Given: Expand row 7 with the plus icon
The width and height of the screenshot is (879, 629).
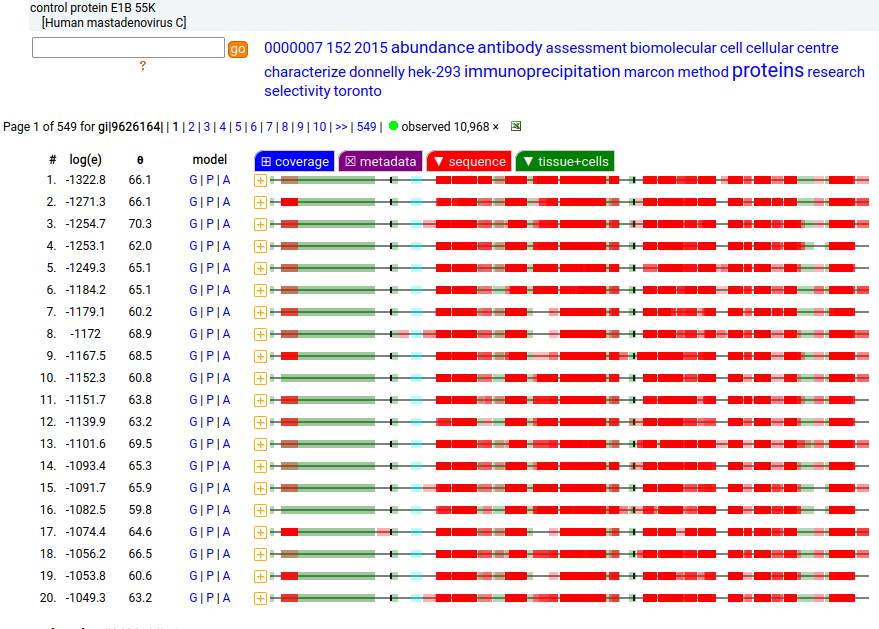Looking at the screenshot, I should coord(260,312).
